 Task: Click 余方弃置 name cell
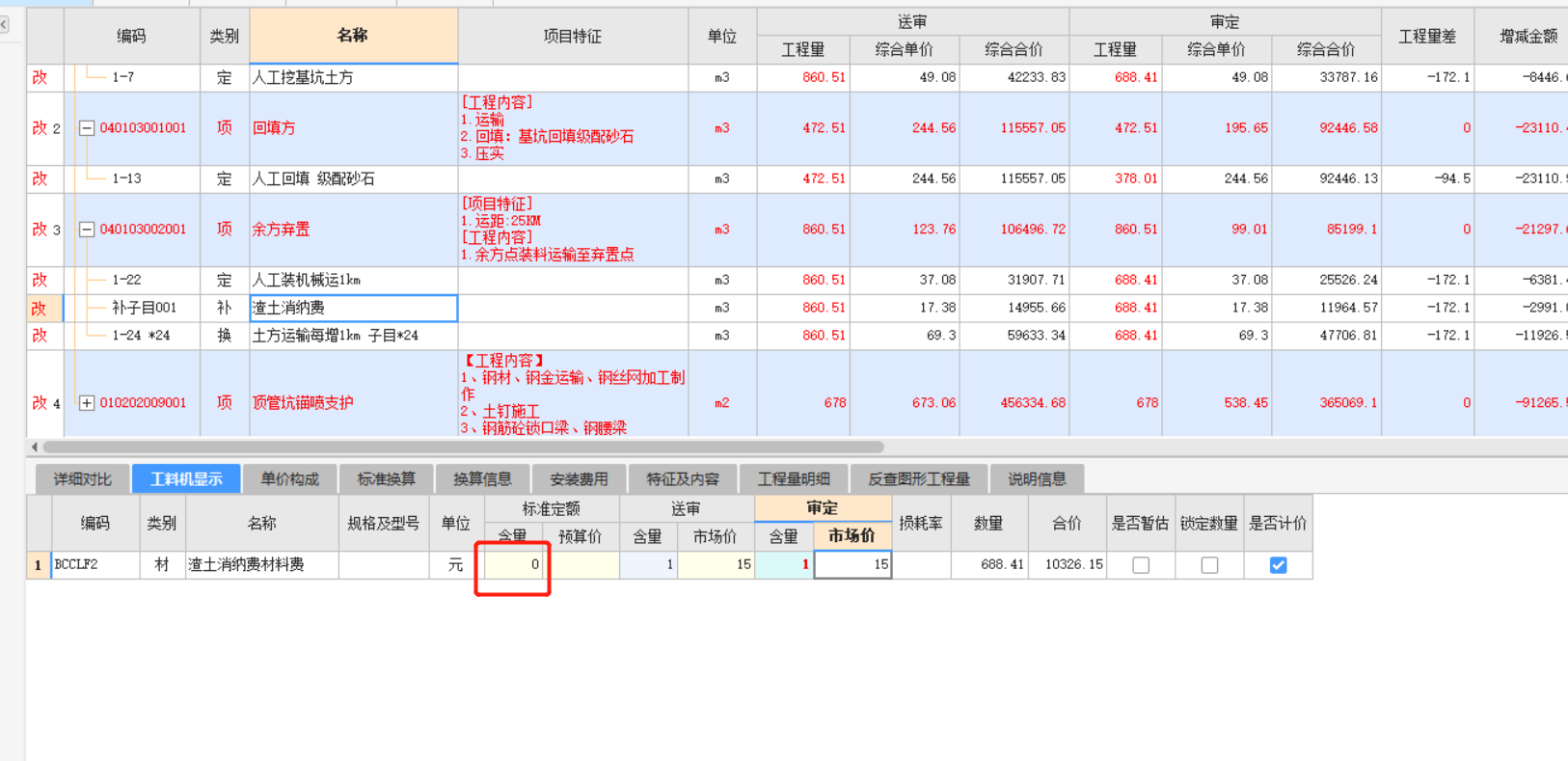353,230
